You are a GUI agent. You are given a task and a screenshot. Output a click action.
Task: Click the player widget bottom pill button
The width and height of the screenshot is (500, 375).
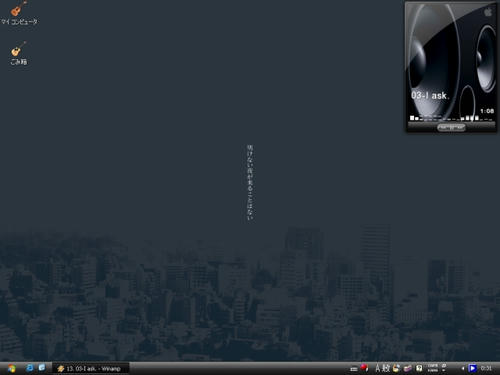tap(451, 127)
